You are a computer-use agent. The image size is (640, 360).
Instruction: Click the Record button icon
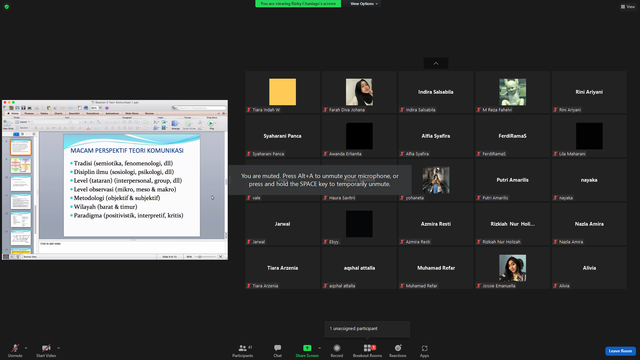pyautogui.click(x=337, y=348)
